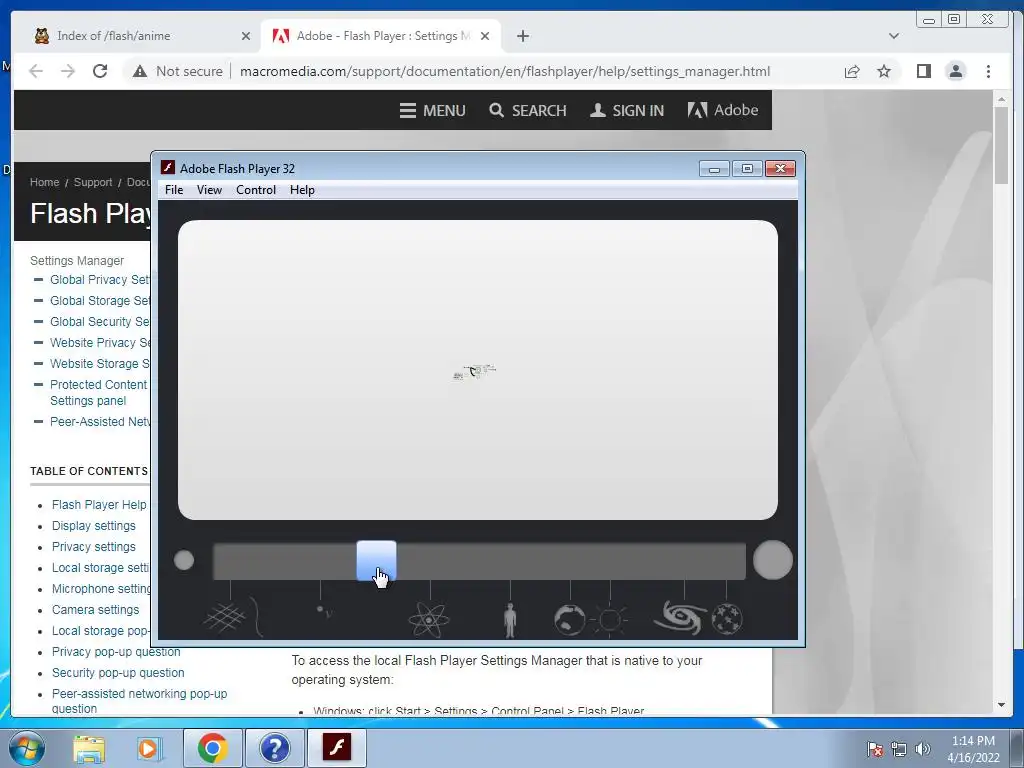Click the spiral galaxy icon in Flash Player

point(680,617)
